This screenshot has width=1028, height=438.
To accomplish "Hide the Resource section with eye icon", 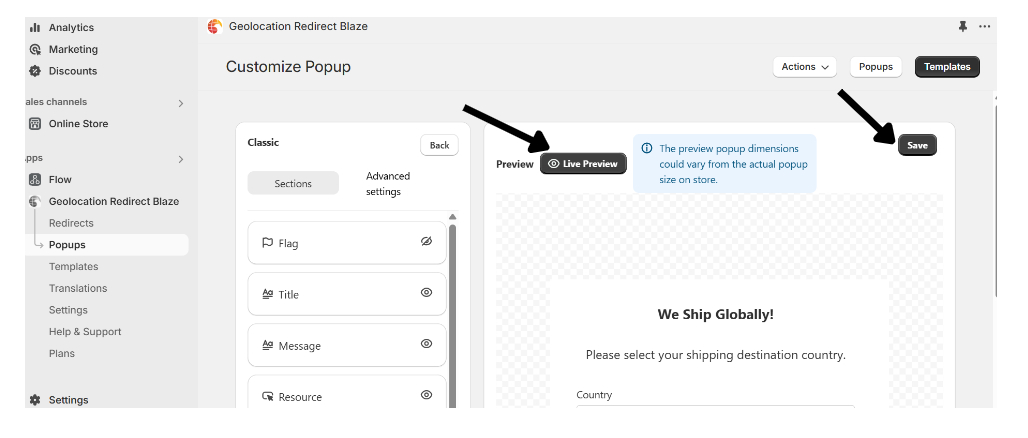I will (x=426, y=395).
